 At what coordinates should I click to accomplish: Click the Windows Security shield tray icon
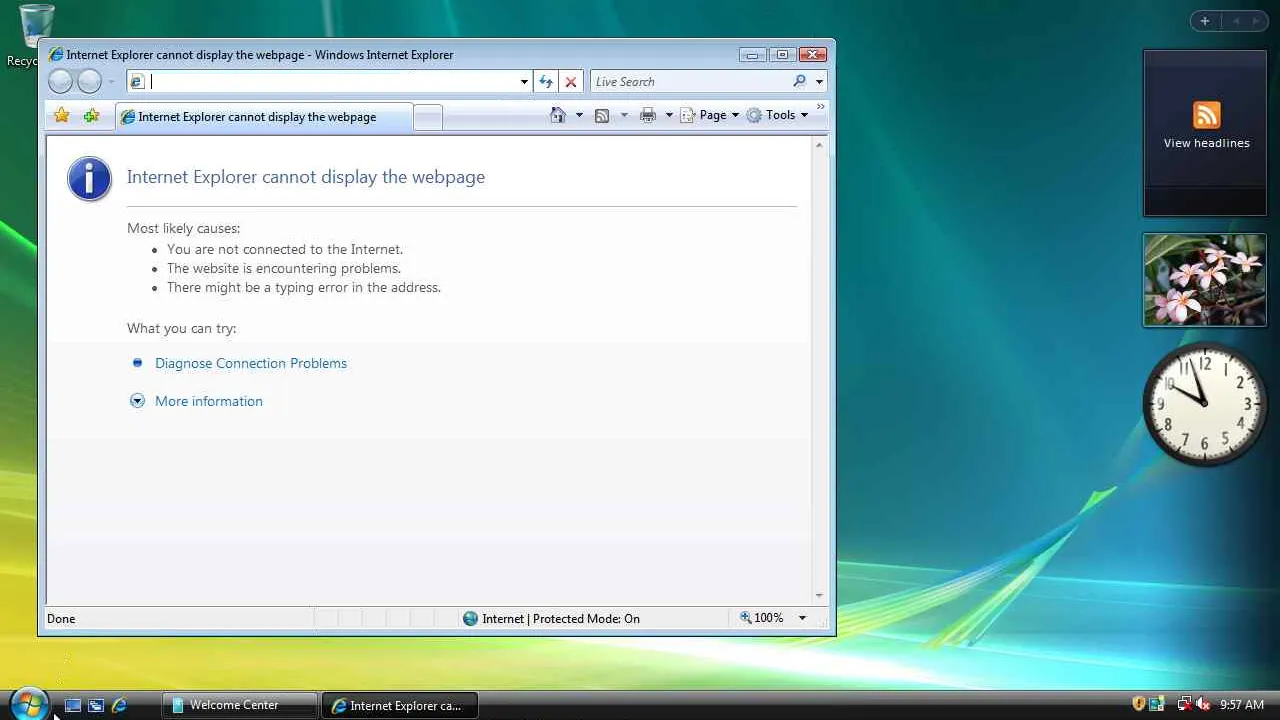[1138, 704]
